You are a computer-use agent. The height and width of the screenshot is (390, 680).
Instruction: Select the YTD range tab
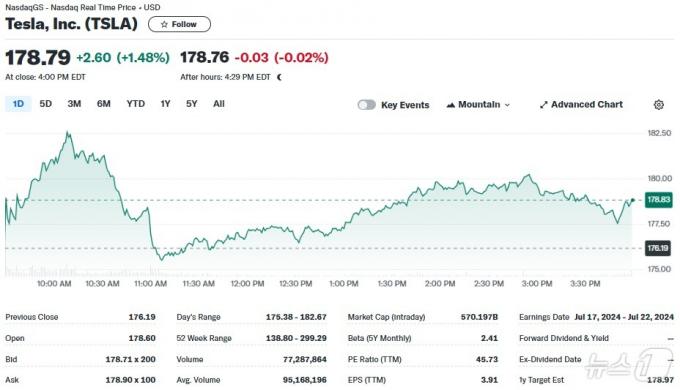[136, 104]
